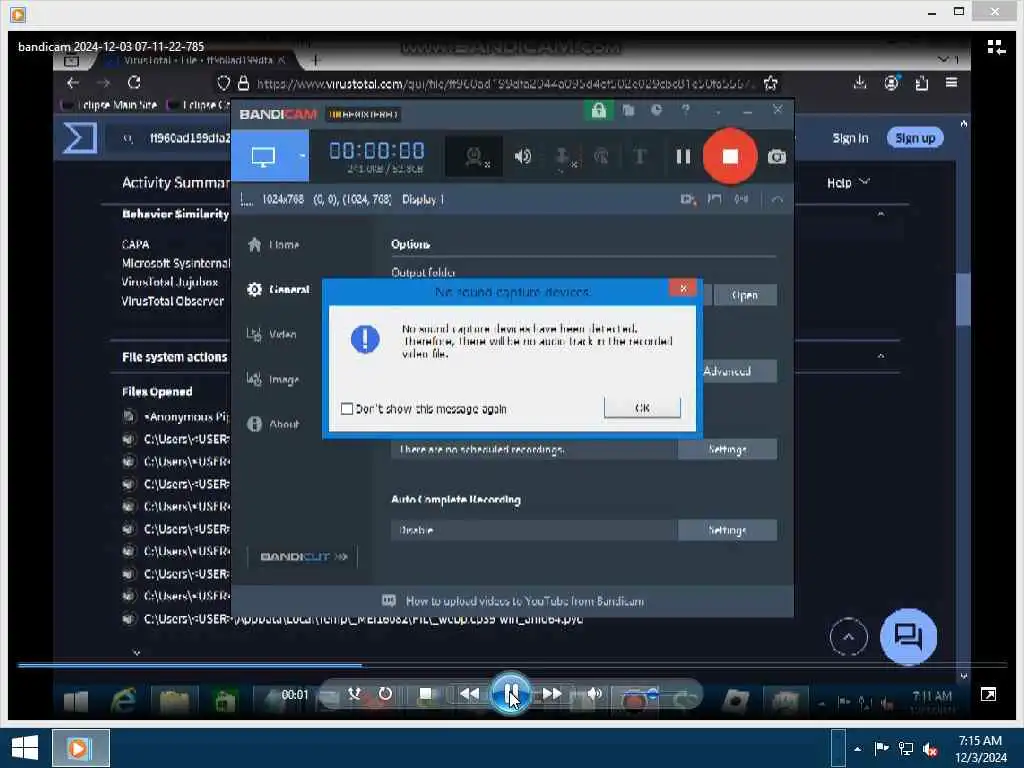Open the Home tab in Bandicam

pos(274,245)
